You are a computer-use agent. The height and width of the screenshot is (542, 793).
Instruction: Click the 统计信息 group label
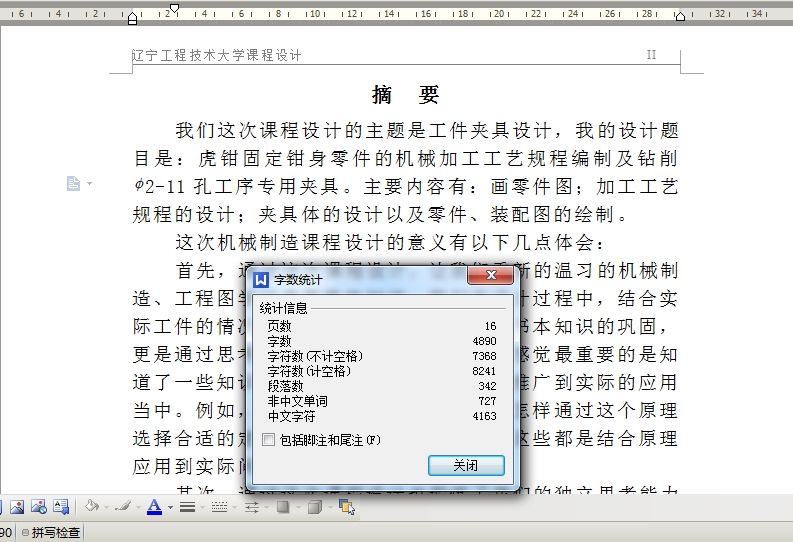click(x=283, y=308)
